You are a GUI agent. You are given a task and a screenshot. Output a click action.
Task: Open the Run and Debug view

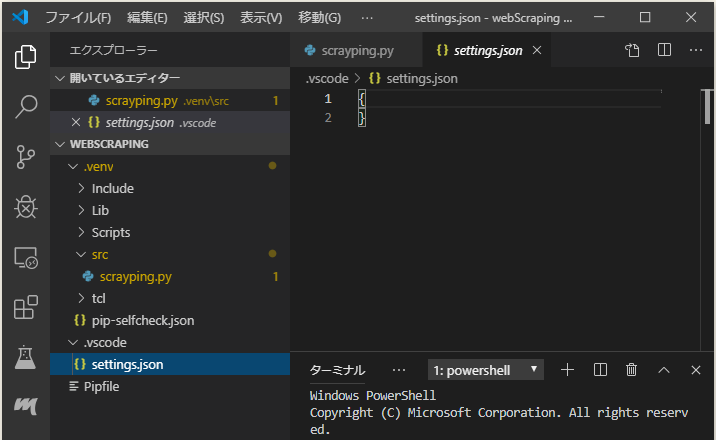(x=26, y=207)
